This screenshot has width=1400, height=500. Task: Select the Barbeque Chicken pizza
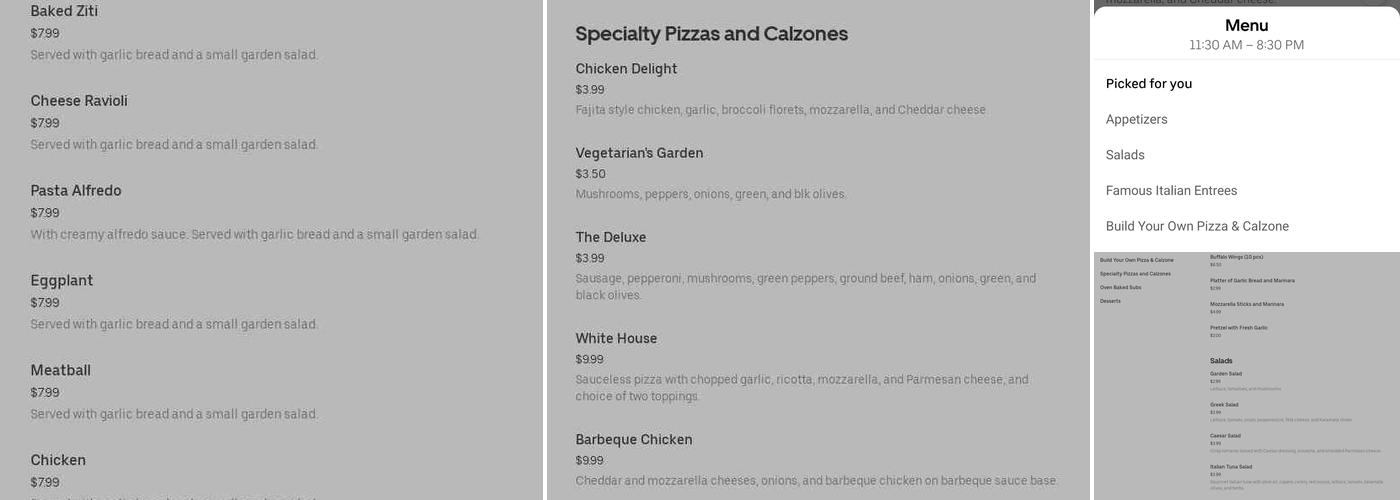[x=634, y=439]
